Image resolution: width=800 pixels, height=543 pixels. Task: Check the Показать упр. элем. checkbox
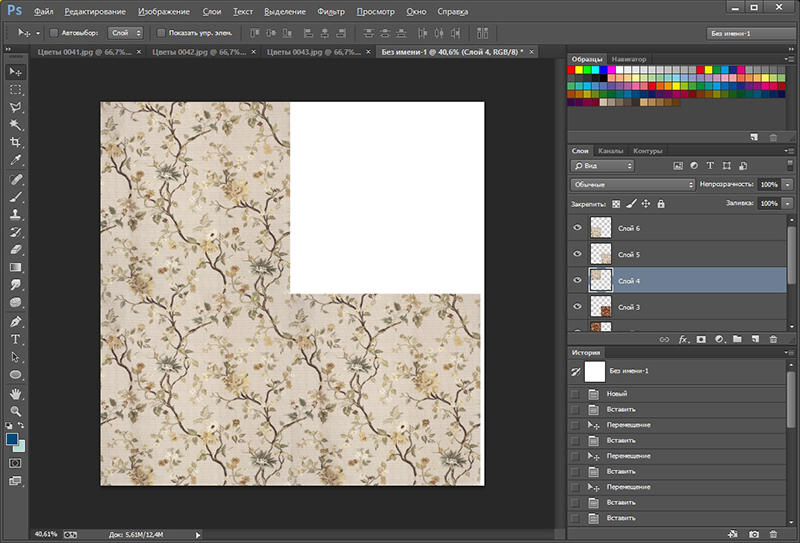[x=160, y=33]
